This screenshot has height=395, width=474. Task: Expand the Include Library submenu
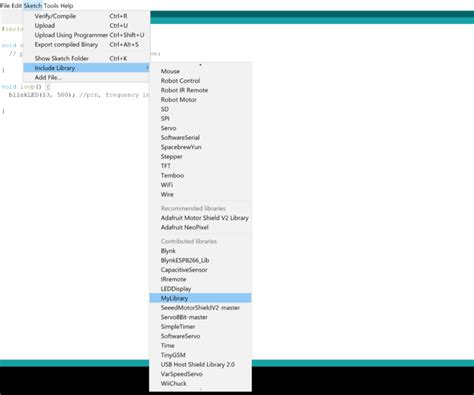(87, 68)
